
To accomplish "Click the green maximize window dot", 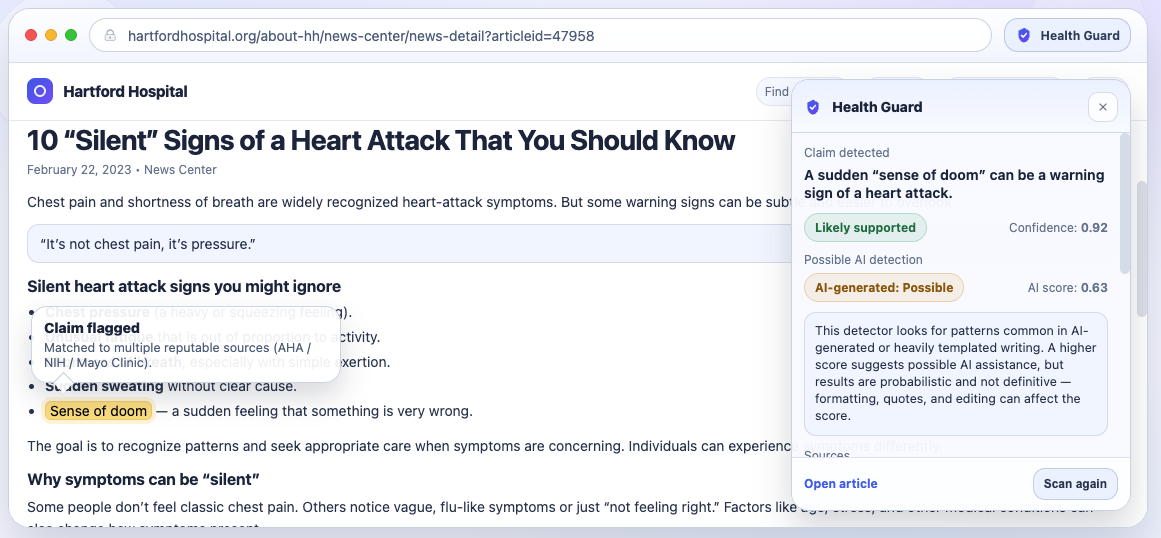I will point(71,35).
